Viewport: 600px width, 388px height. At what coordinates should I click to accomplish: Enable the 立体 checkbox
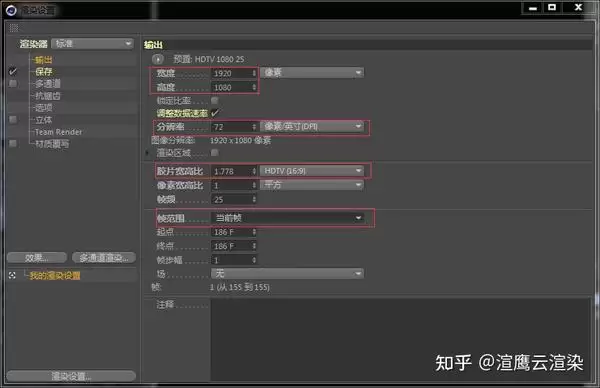(13, 120)
